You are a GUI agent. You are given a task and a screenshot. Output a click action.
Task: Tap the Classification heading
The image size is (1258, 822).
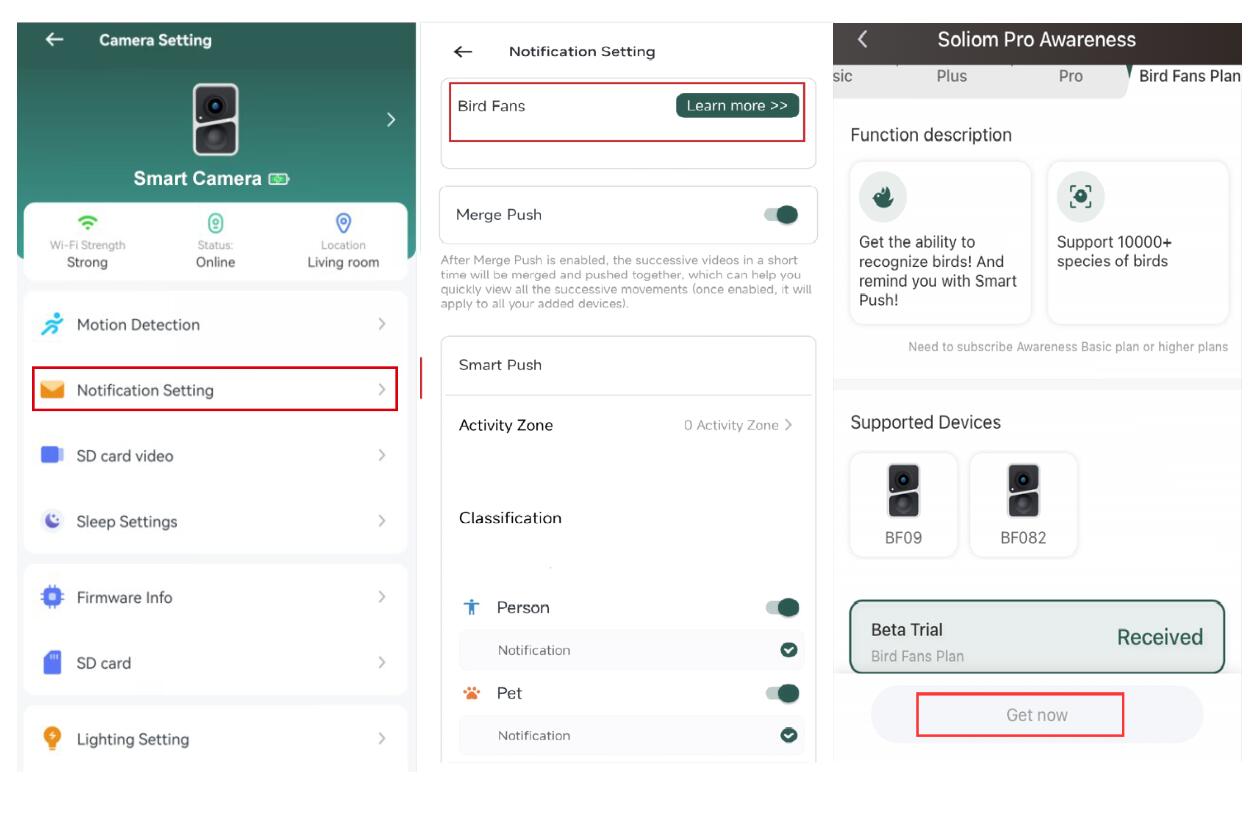510,518
